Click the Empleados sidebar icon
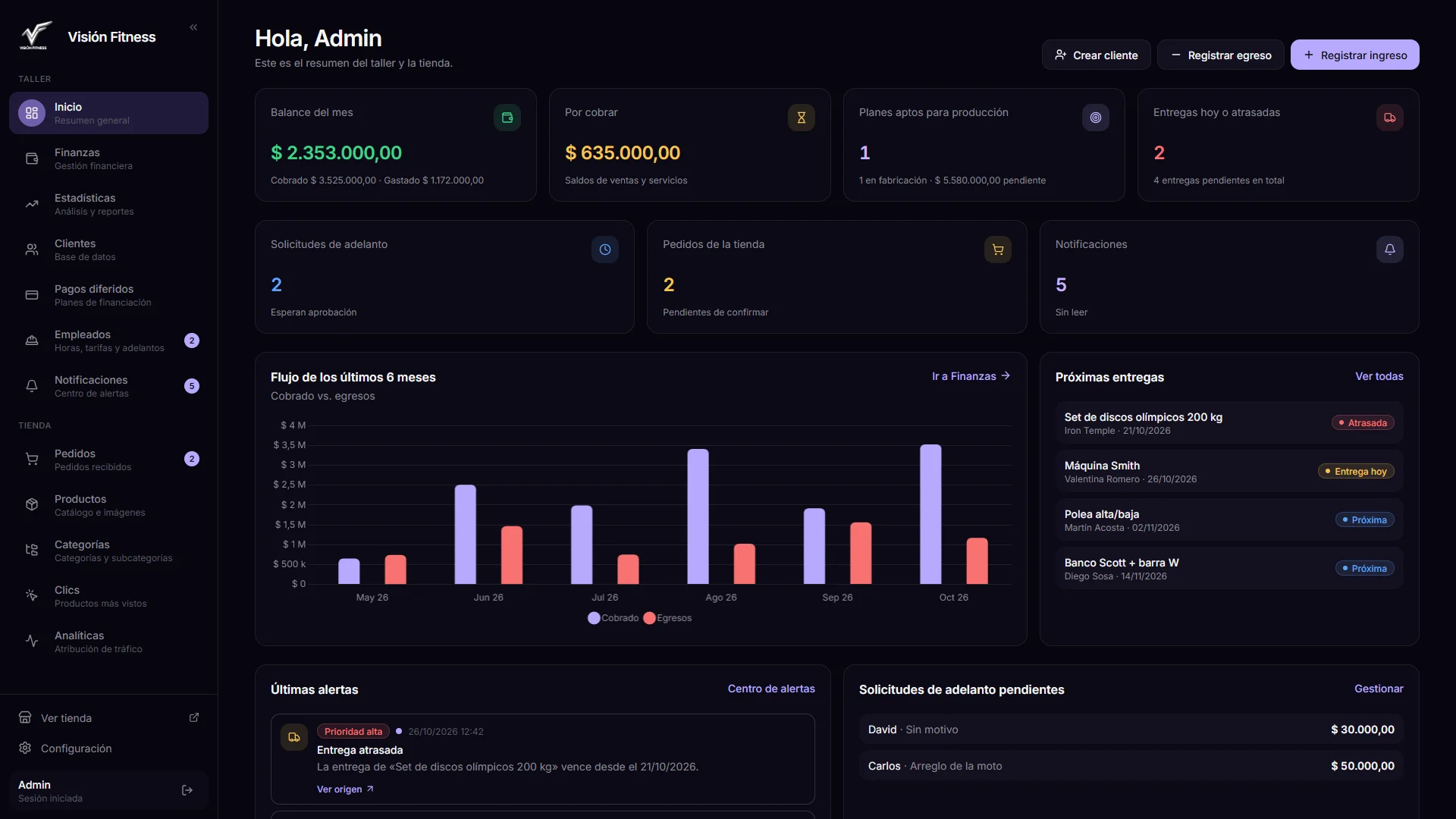 click(x=32, y=340)
